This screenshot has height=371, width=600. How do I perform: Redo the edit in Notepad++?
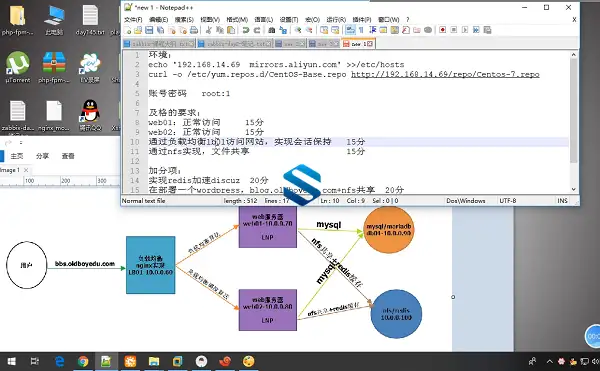tap(257, 30)
